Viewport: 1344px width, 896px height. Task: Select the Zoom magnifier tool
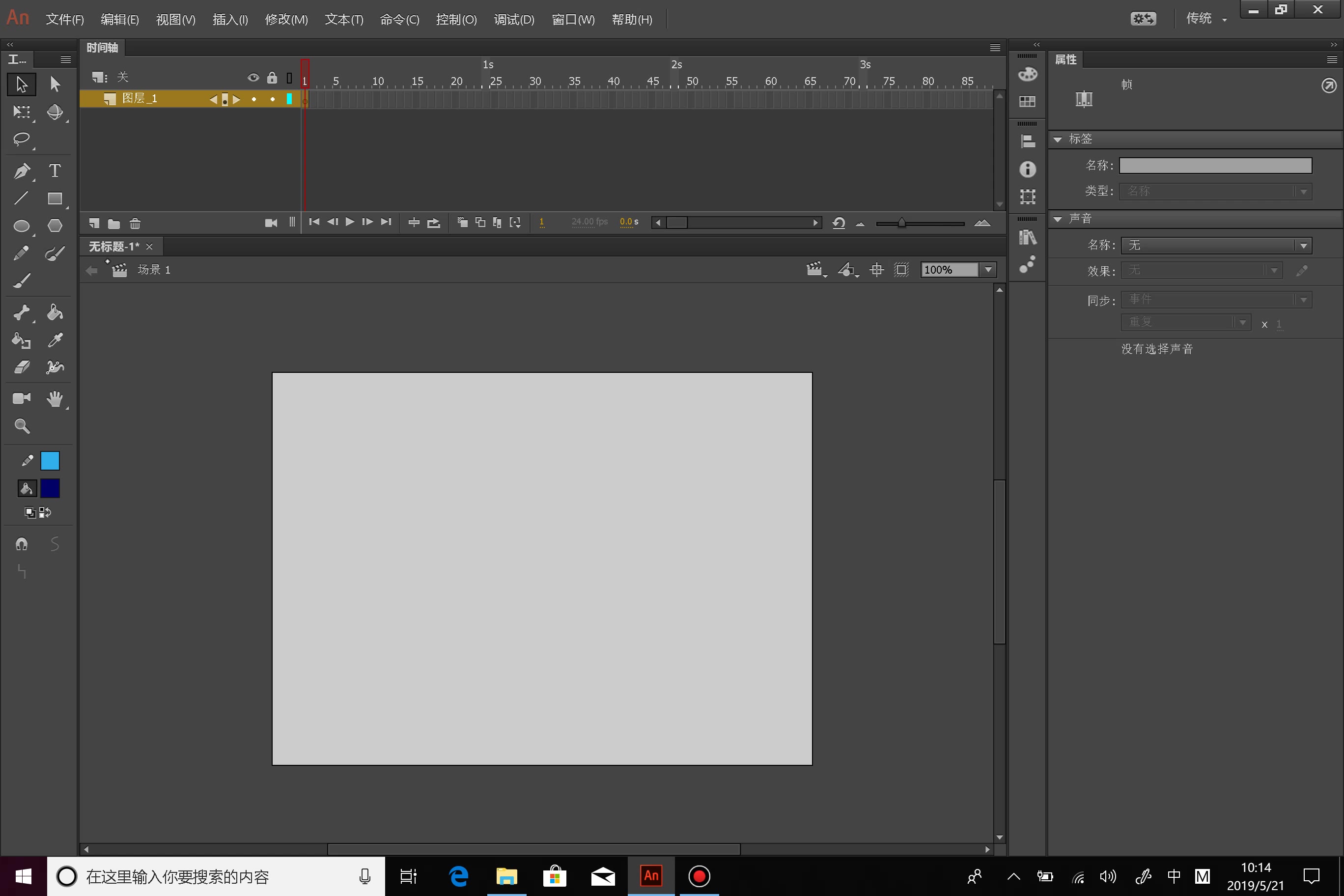click(22, 426)
